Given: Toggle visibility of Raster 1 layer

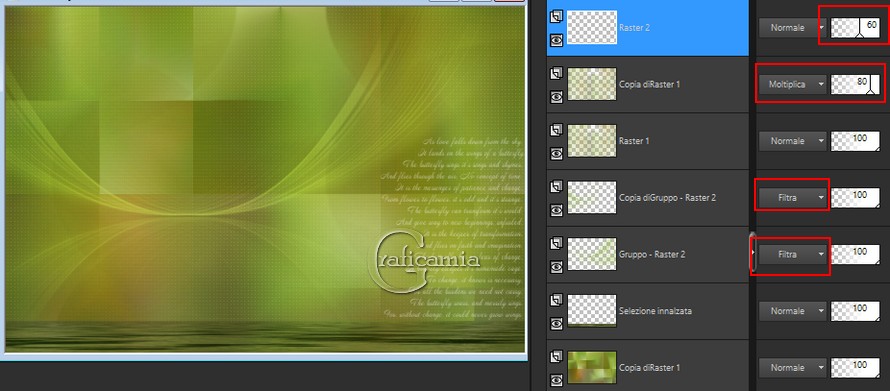Looking at the screenshot, I should point(556,153).
